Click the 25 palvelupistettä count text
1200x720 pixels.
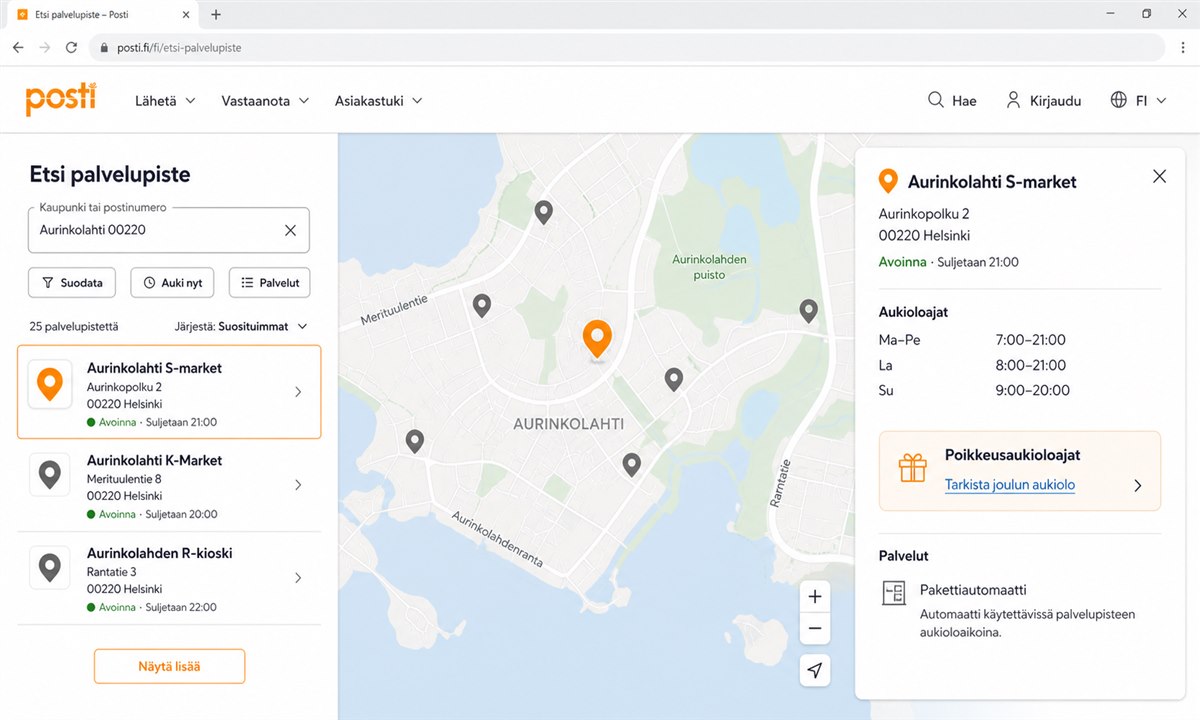(74, 326)
